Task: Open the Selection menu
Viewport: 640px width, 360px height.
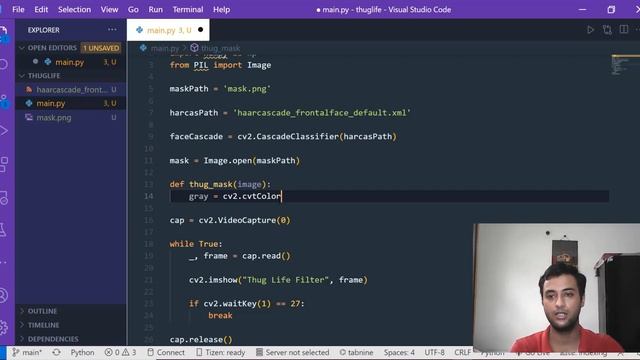Action: 74,9
